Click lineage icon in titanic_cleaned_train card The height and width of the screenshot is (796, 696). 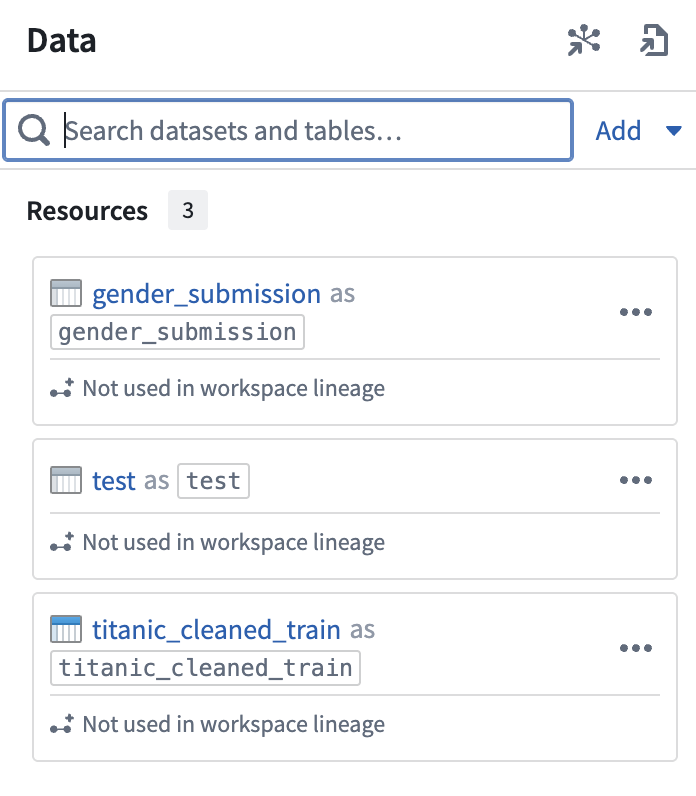[62, 724]
